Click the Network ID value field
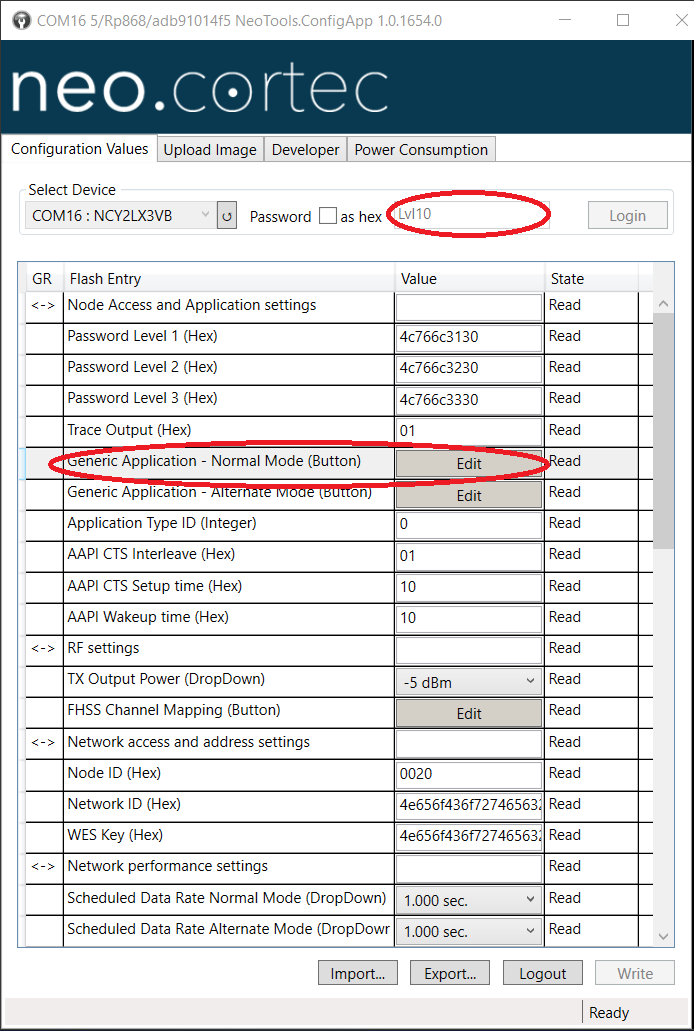This screenshot has width=694, height=1031. (x=468, y=805)
